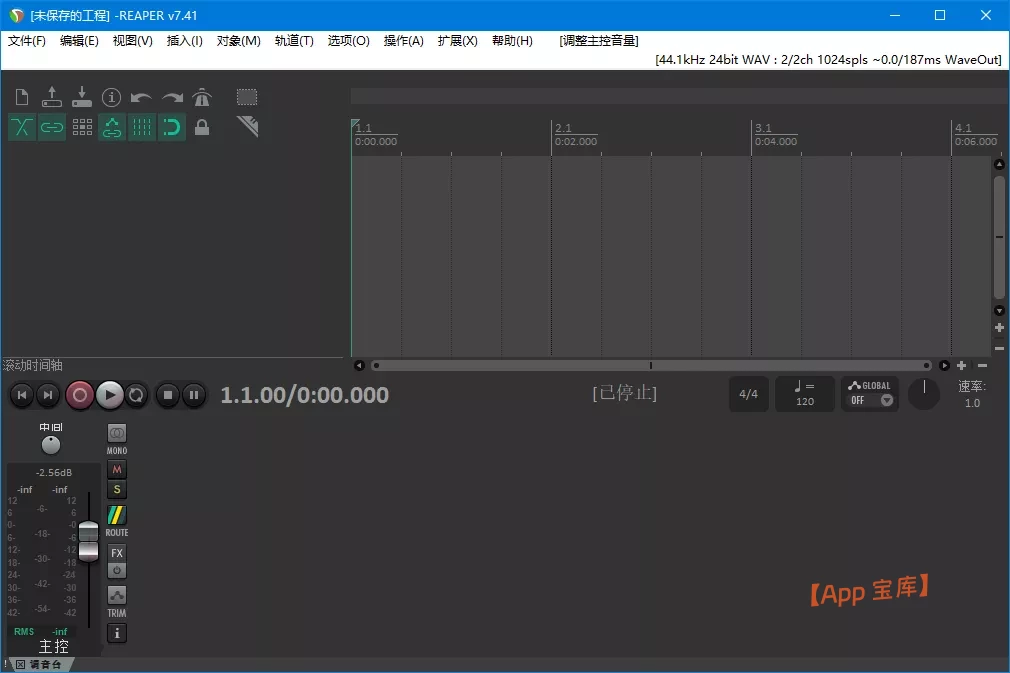Open the grid settings toolbar icon
This screenshot has width=1010, height=673.
point(82,127)
